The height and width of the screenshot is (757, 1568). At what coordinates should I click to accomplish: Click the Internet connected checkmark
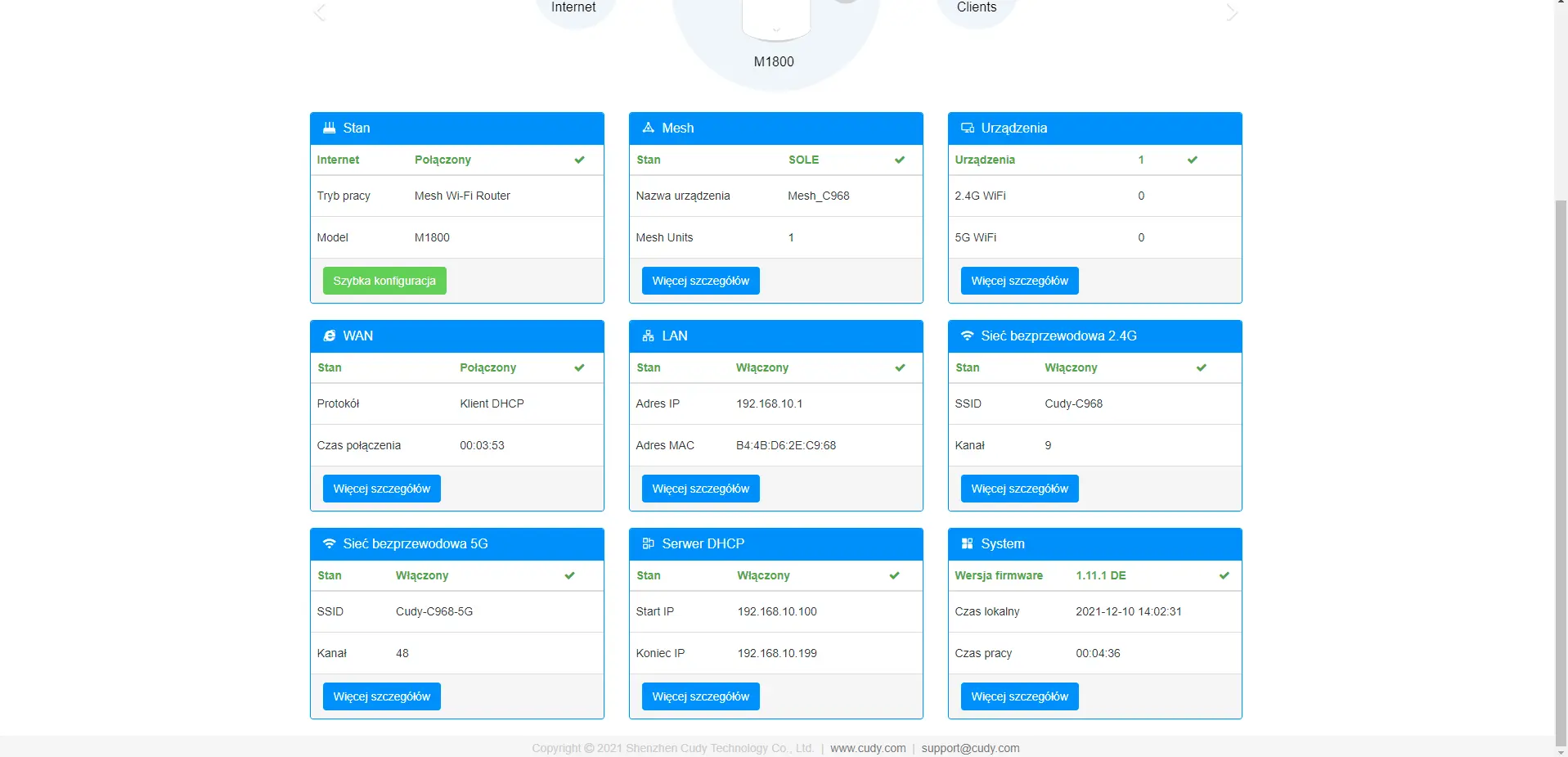[x=579, y=160]
